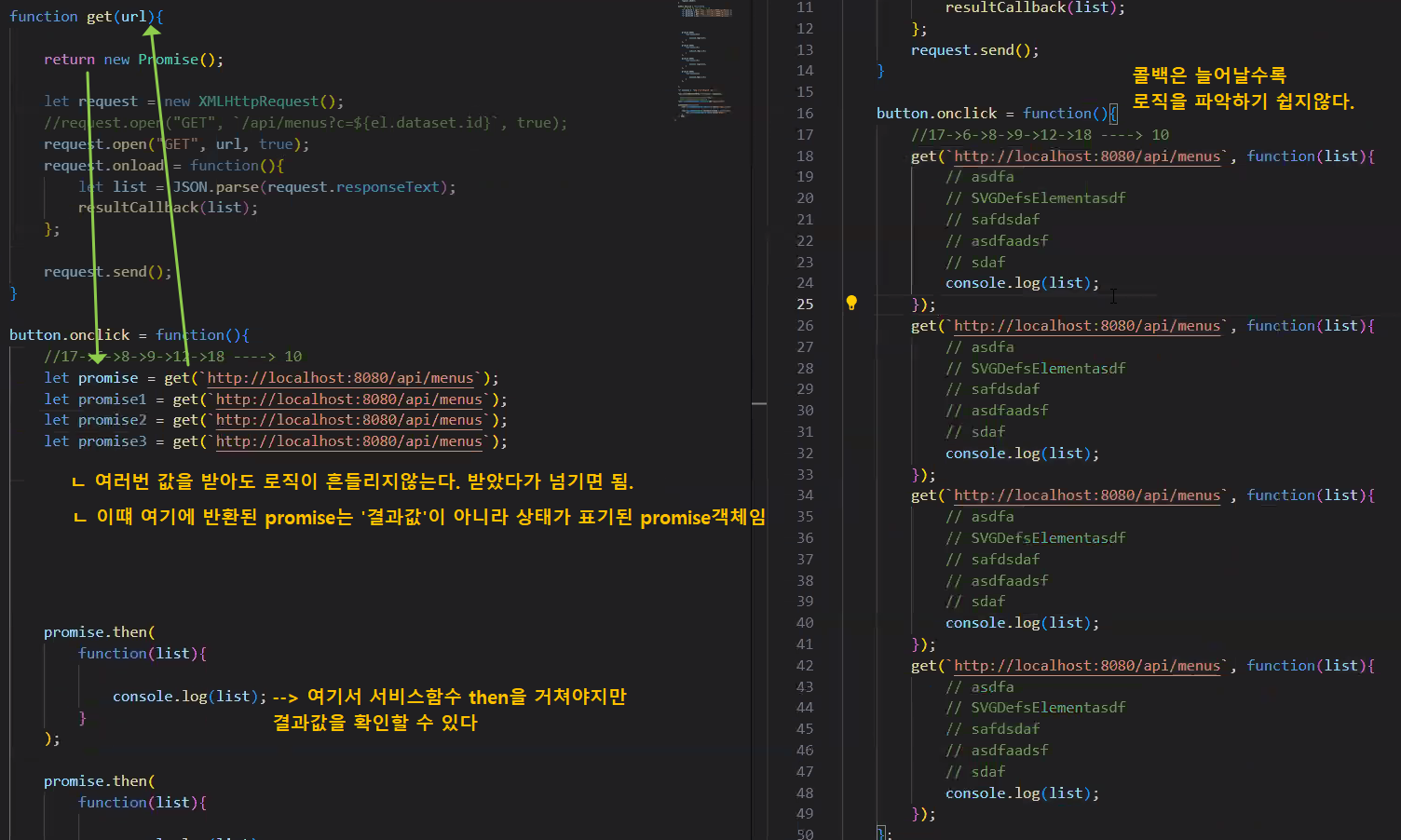Click '// sdaf' comment on line 23

coord(975,263)
